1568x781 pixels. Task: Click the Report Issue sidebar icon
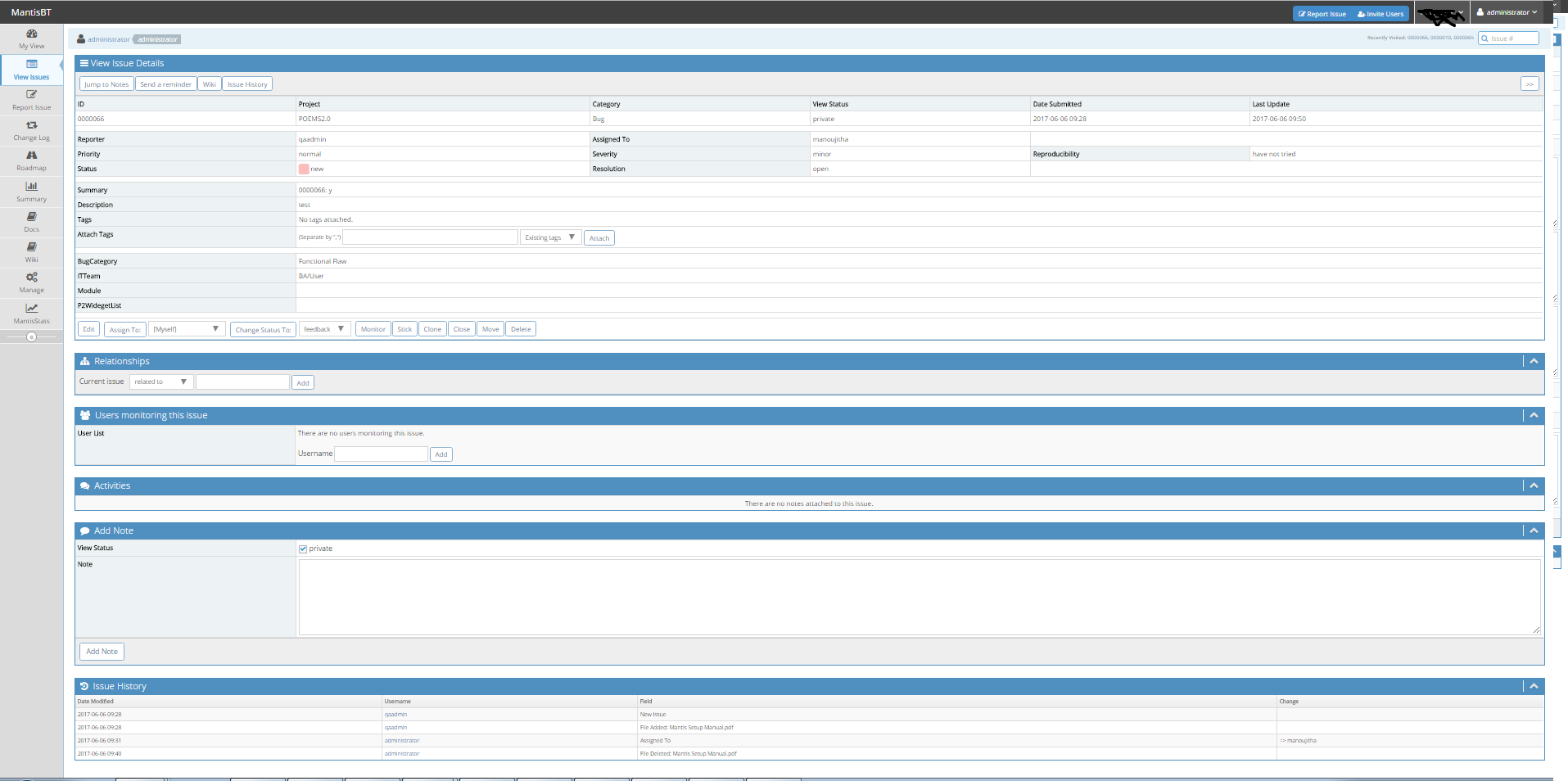pyautogui.click(x=31, y=95)
